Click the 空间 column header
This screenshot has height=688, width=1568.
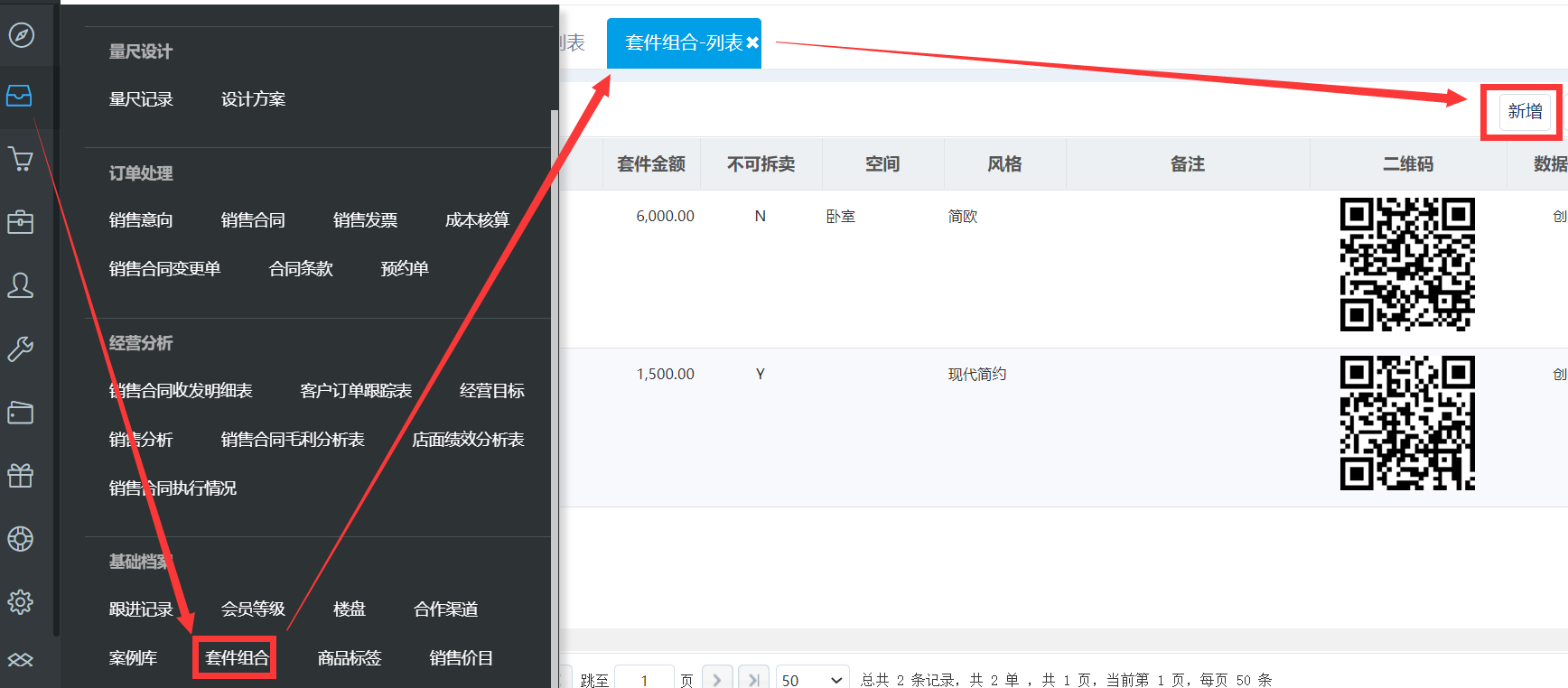(882, 164)
